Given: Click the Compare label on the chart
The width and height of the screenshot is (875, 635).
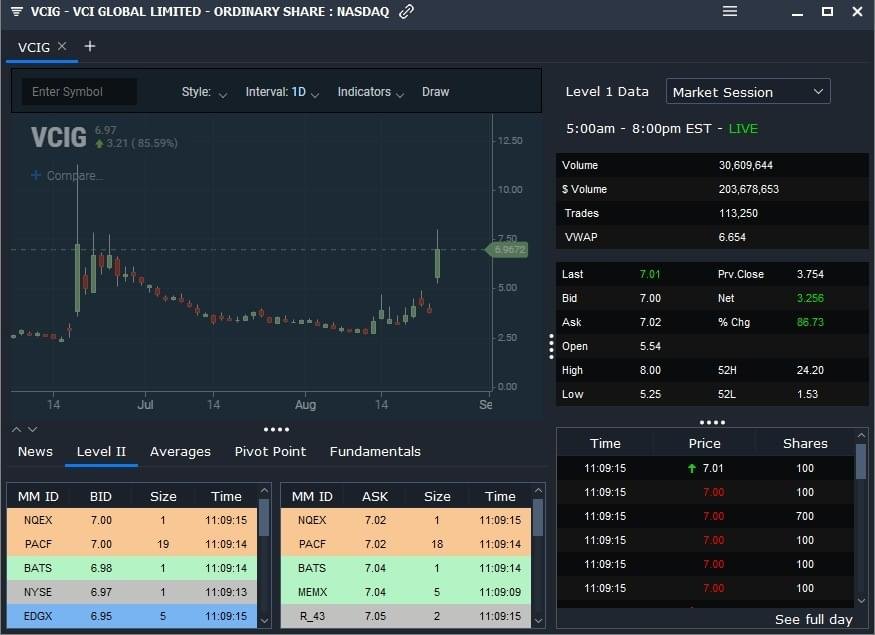Looking at the screenshot, I should point(75,176).
